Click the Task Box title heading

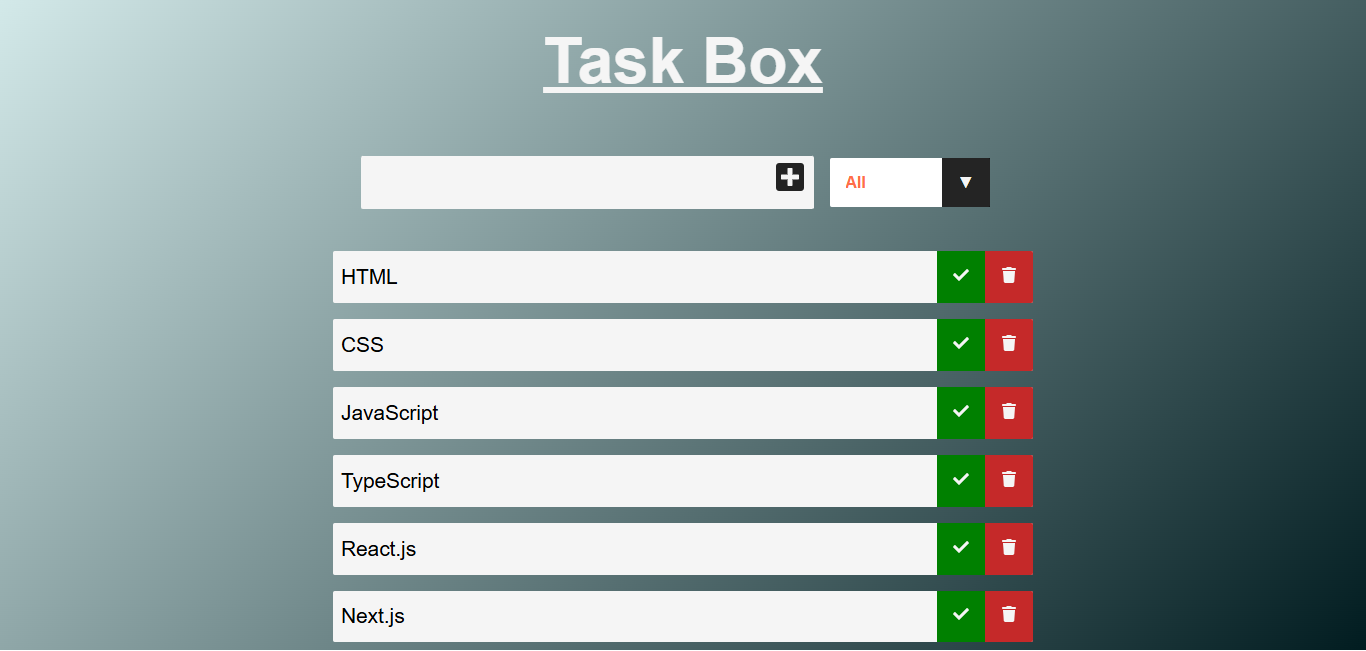tap(683, 61)
